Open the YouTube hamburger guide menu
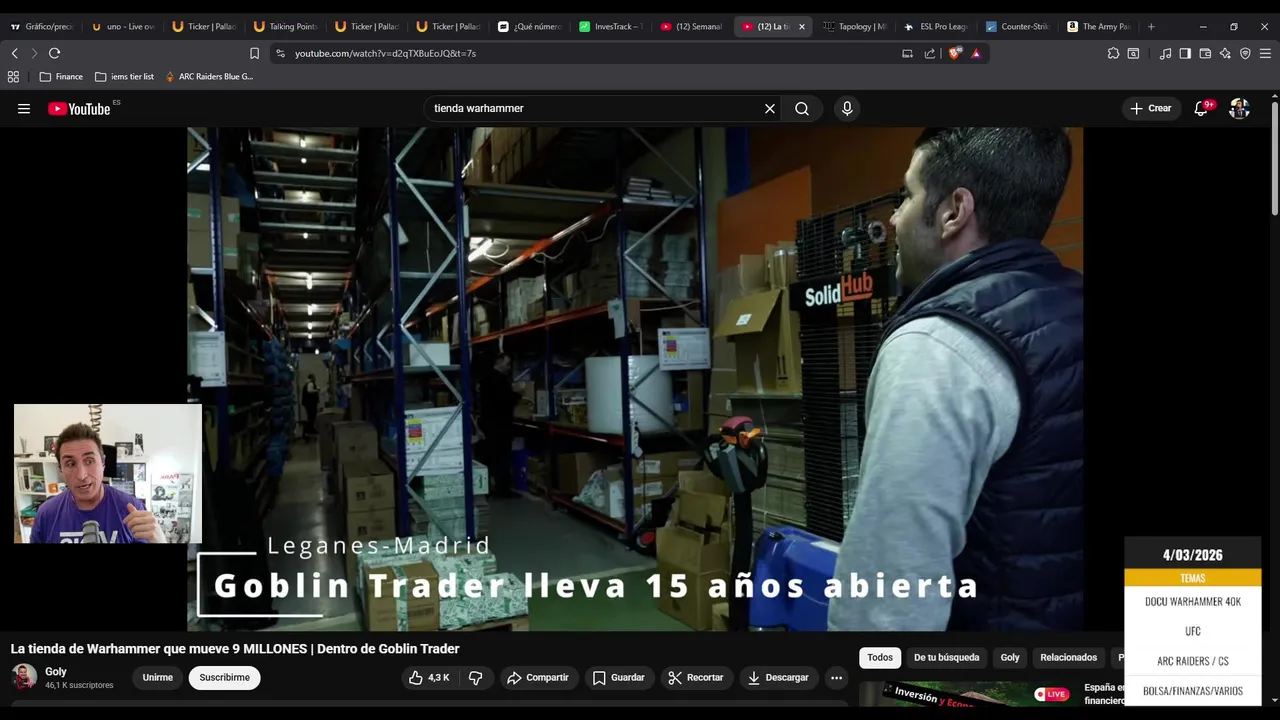This screenshot has height=720, width=1280. (24, 109)
